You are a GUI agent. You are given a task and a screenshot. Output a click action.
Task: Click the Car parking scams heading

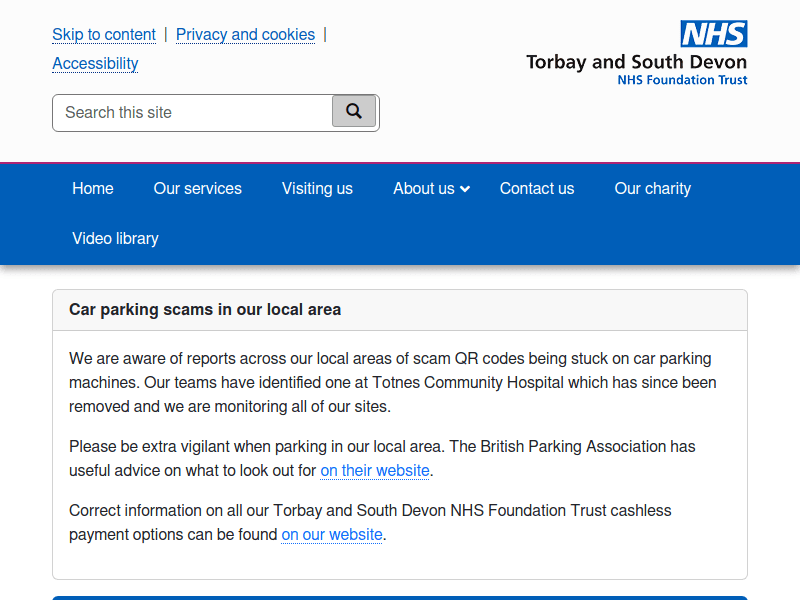coord(205,310)
